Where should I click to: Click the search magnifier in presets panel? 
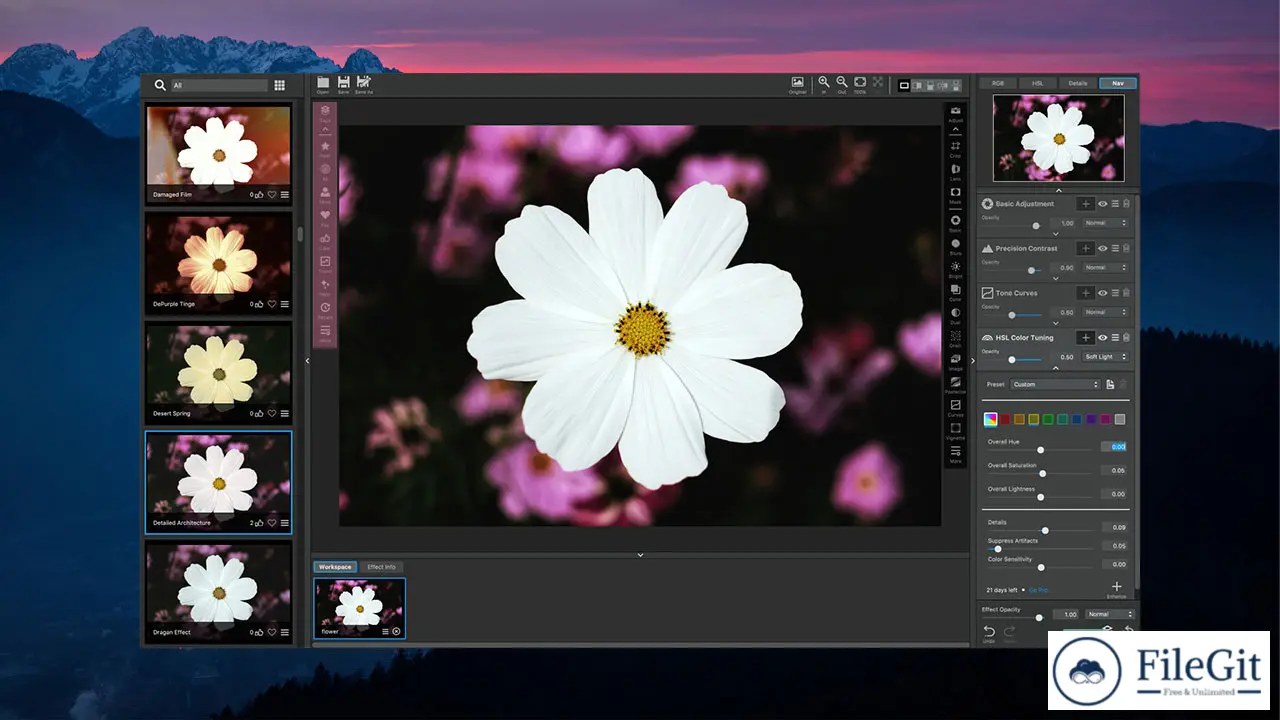160,86
